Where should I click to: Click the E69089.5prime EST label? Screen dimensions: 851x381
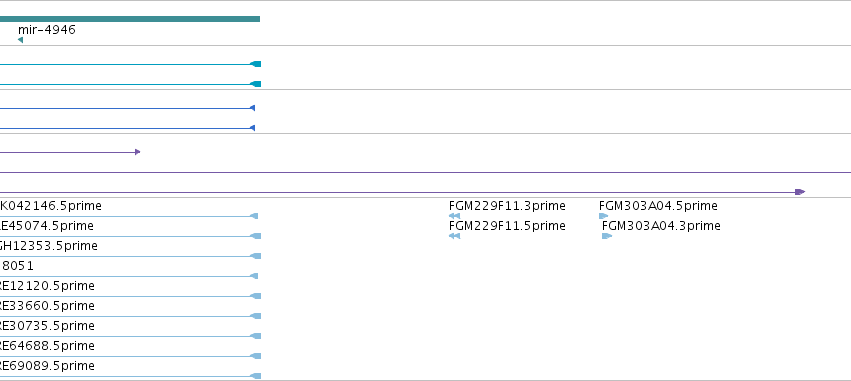point(47,366)
